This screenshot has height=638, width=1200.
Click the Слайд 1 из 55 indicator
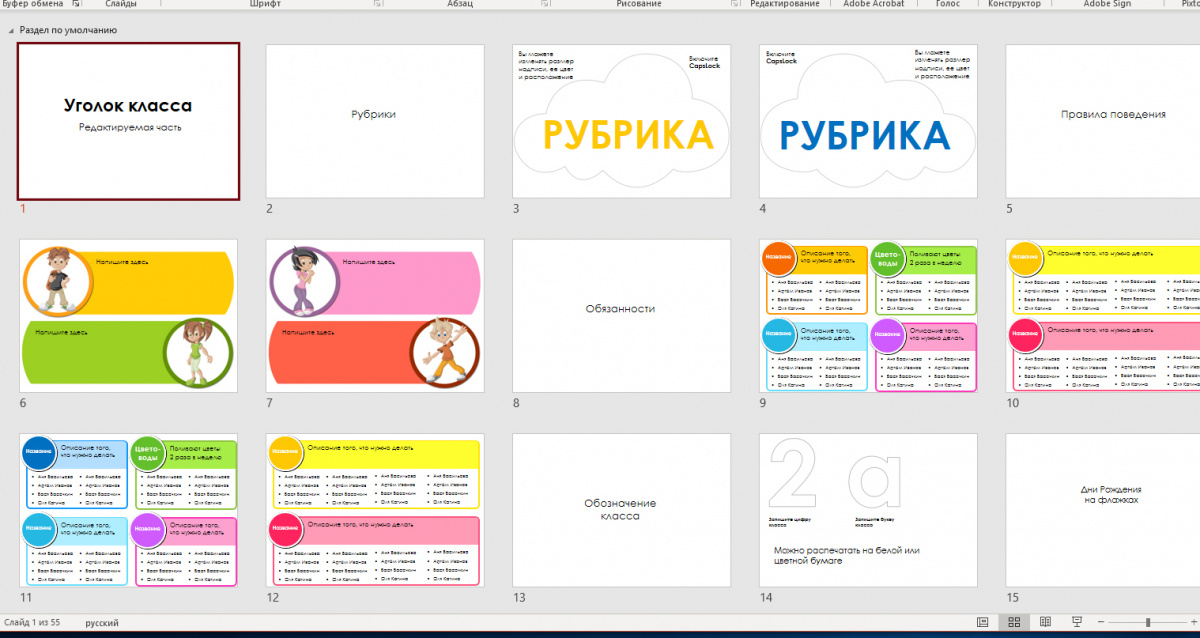click(32, 623)
